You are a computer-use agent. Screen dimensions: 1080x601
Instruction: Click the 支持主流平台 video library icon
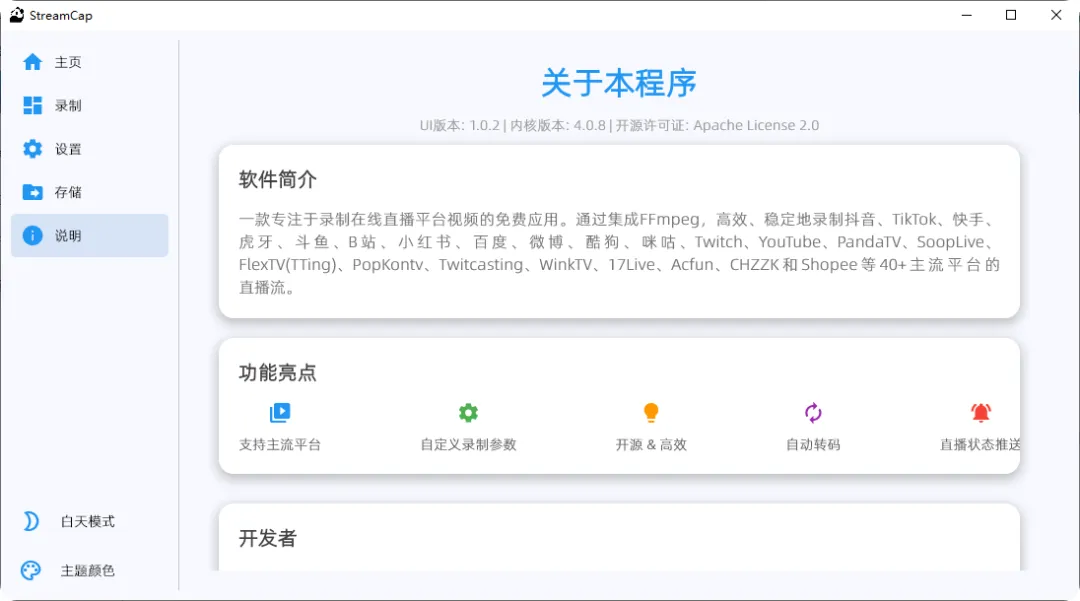pyautogui.click(x=280, y=413)
